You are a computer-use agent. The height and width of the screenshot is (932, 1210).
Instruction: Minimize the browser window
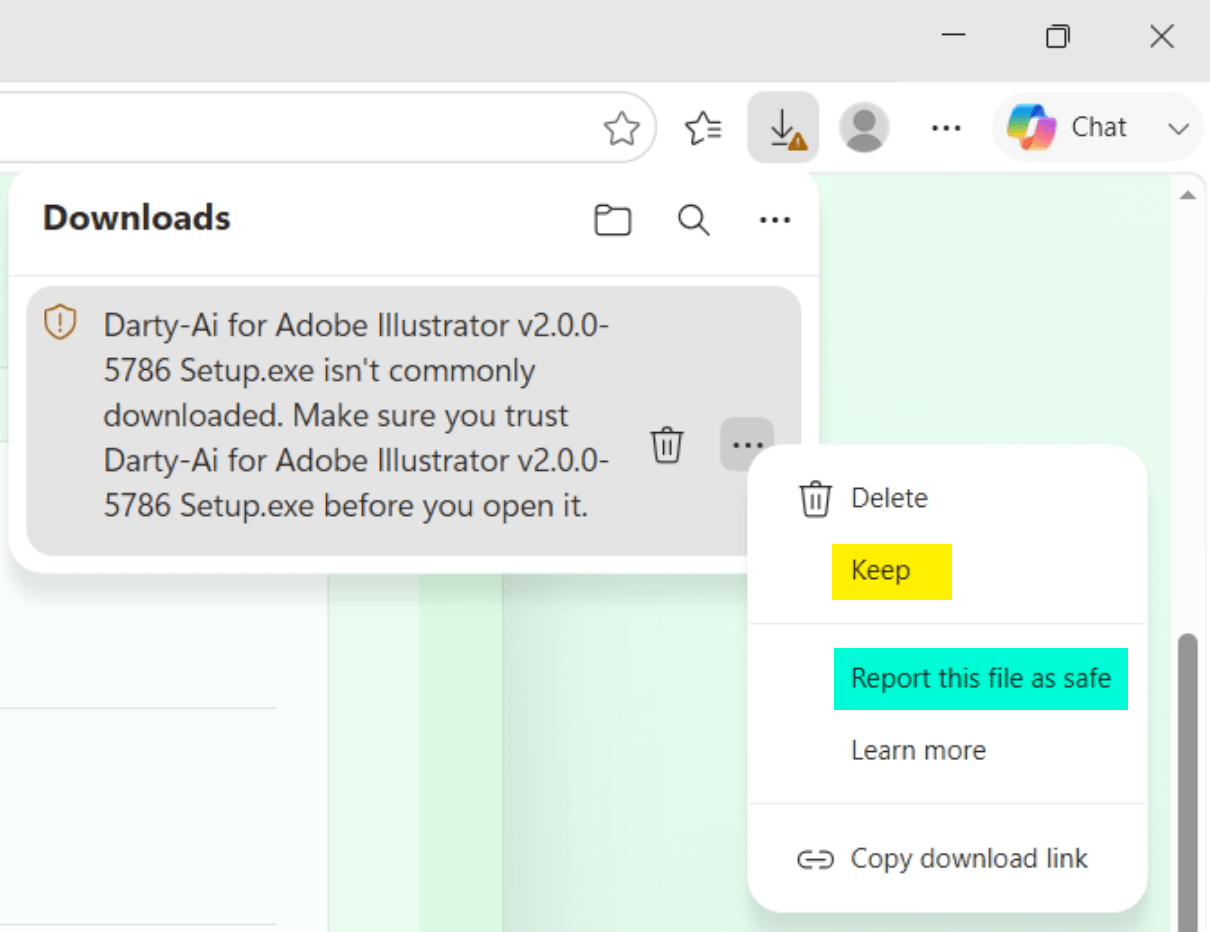pos(954,37)
